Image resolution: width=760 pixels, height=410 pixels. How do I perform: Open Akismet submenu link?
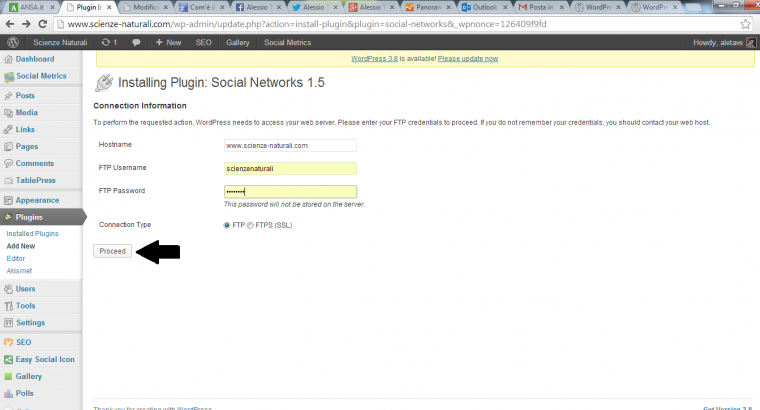click(19, 271)
